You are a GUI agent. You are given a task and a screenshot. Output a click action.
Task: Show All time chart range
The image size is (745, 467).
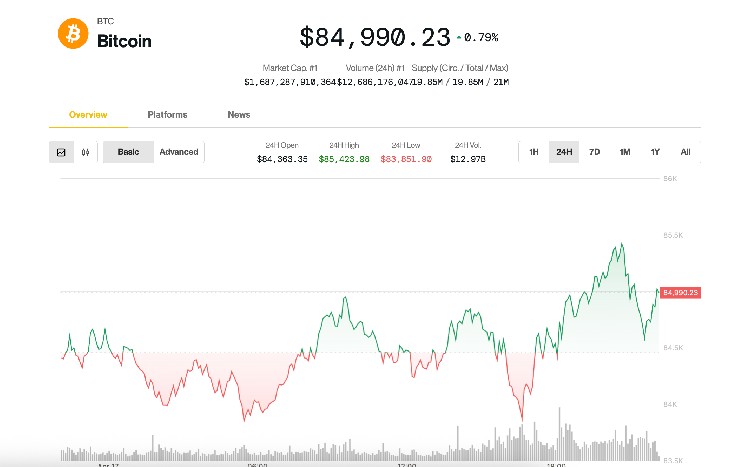[x=685, y=152]
